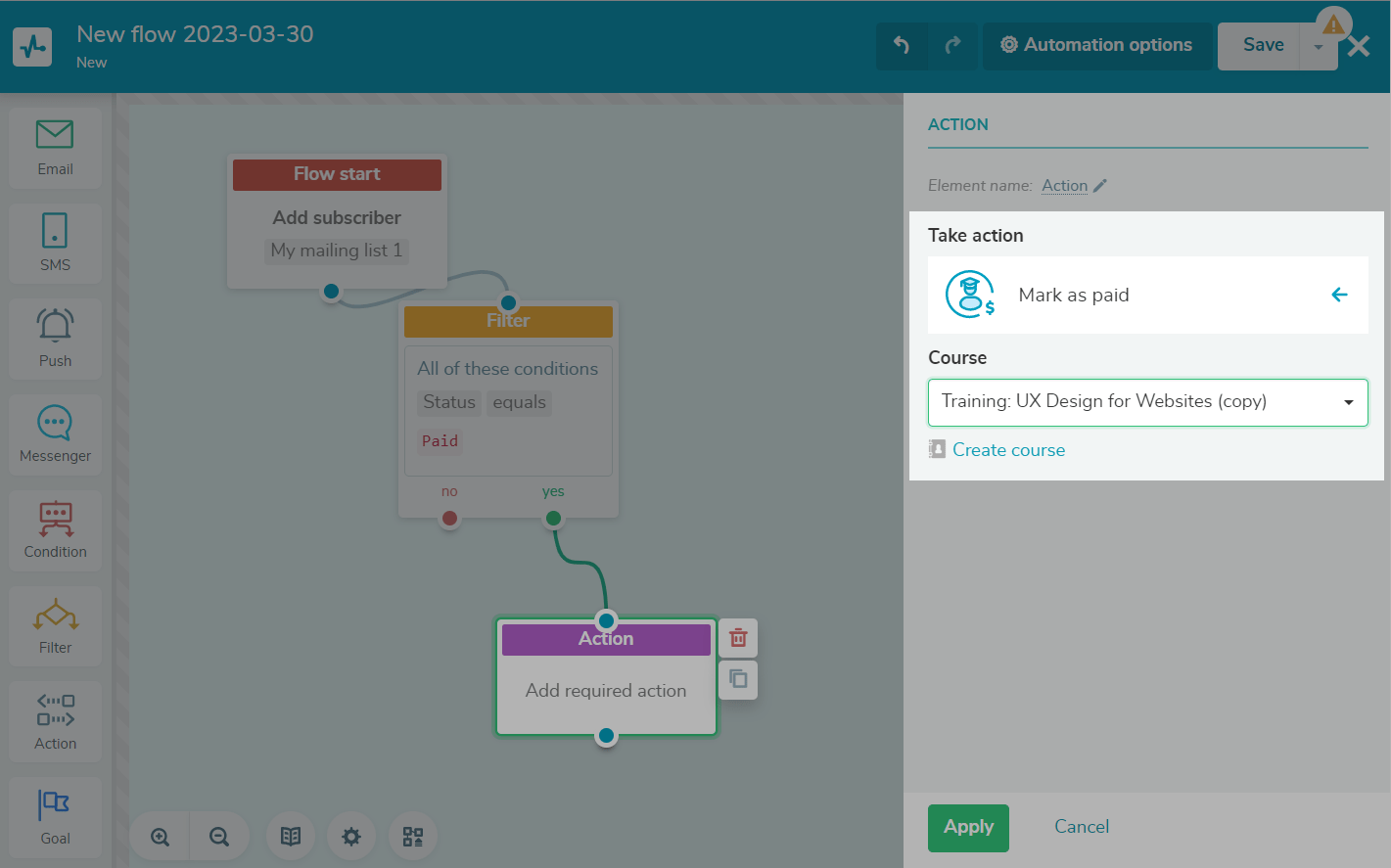Viewport: 1391px width, 868px height.
Task: Open Automation options
Action: (1096, 45)
